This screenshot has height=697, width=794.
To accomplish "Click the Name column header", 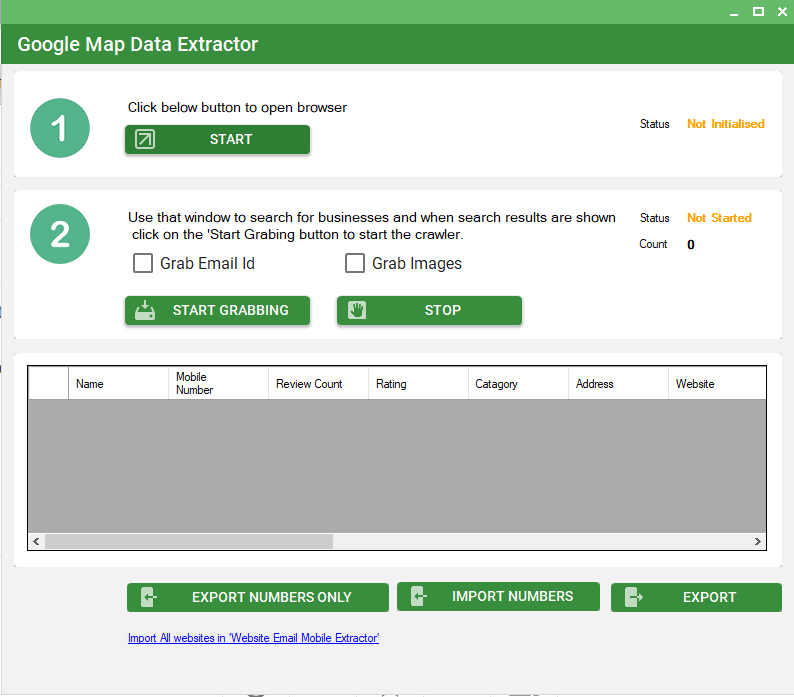I will tap(118, 384).
